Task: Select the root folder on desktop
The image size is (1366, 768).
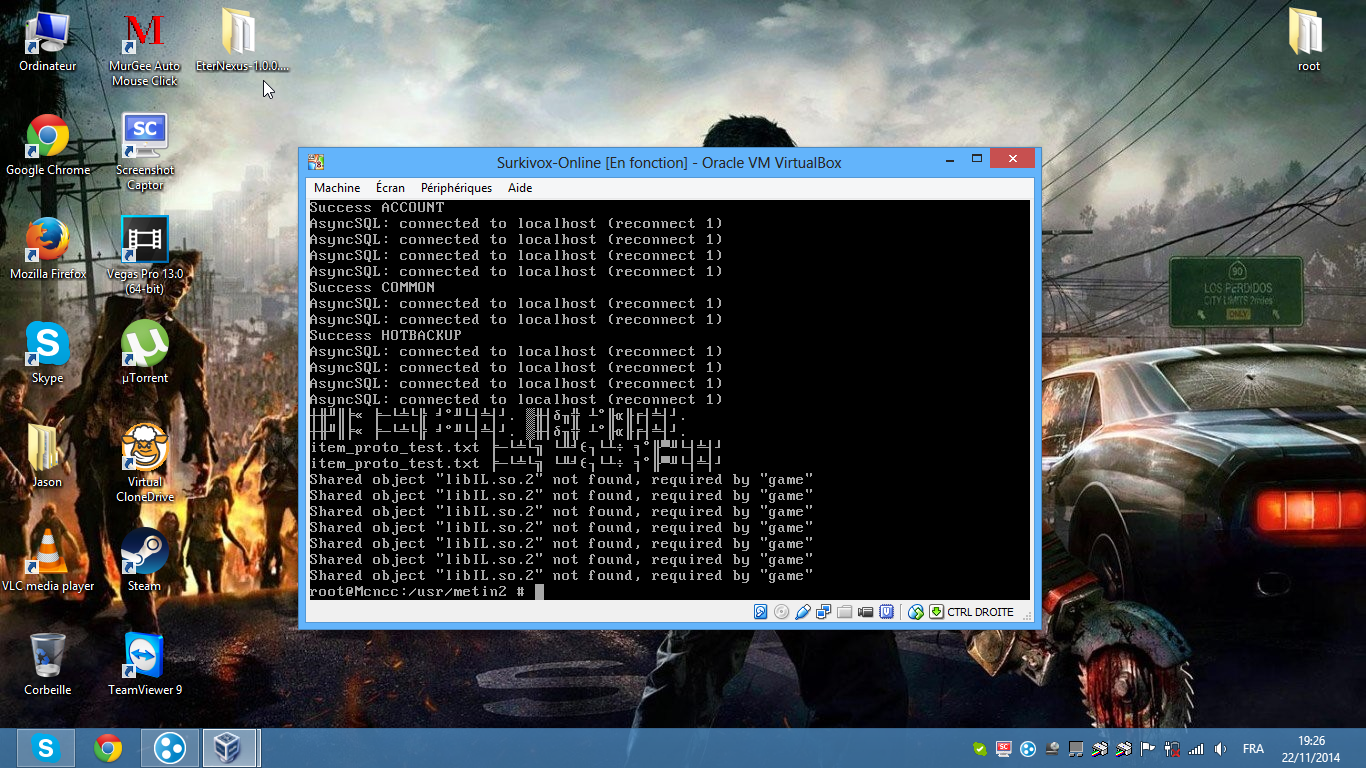Action: click(1308, 41)
